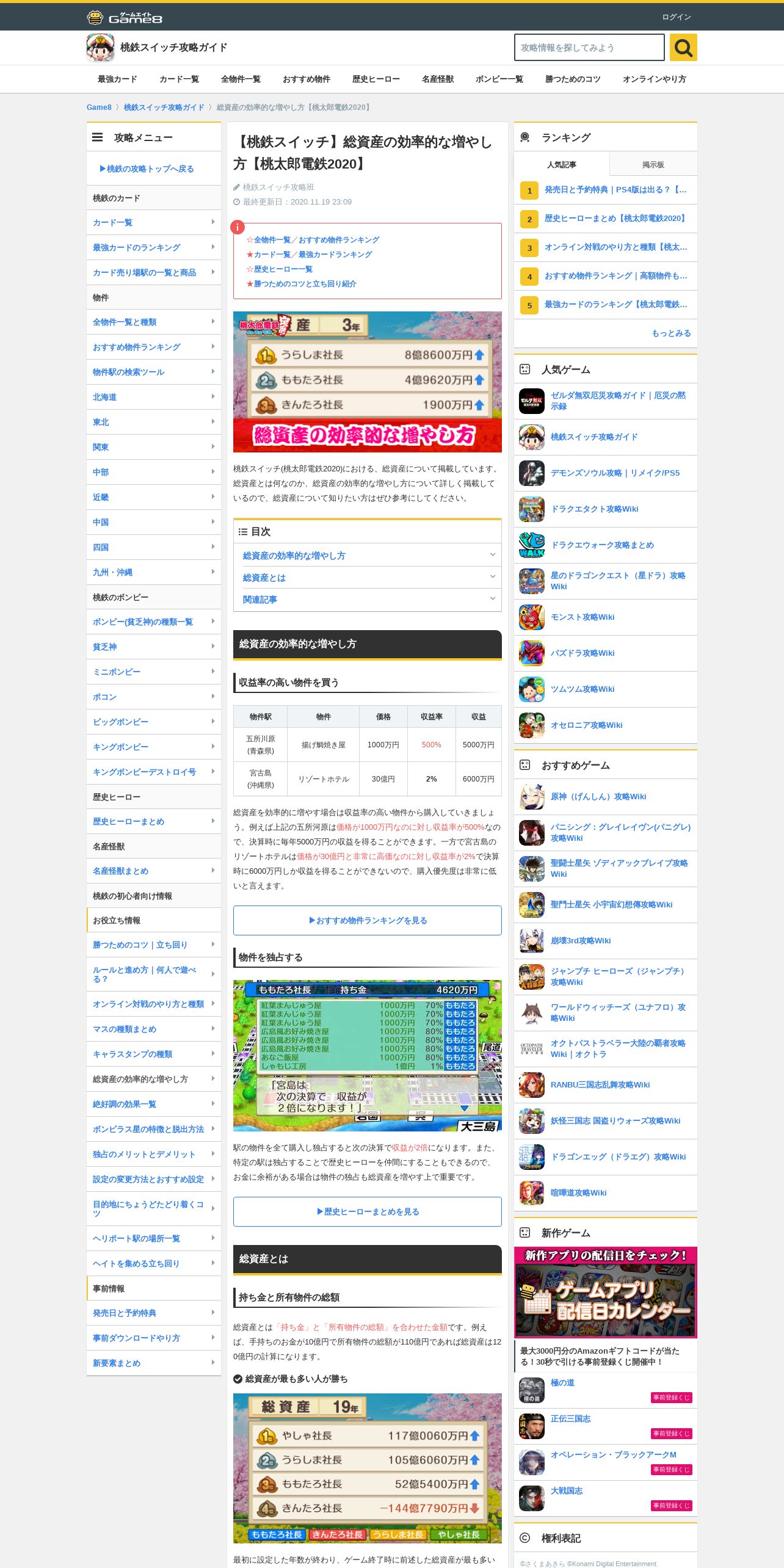The image size is (784, 1568).
Task: Open the 物件駅の検索ツール sidebar item
Action: point(154,372)
